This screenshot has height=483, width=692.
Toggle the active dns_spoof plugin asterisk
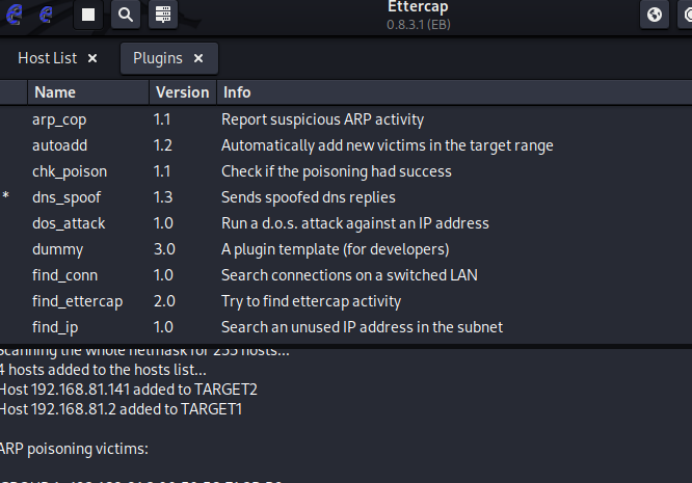point(6,198)
